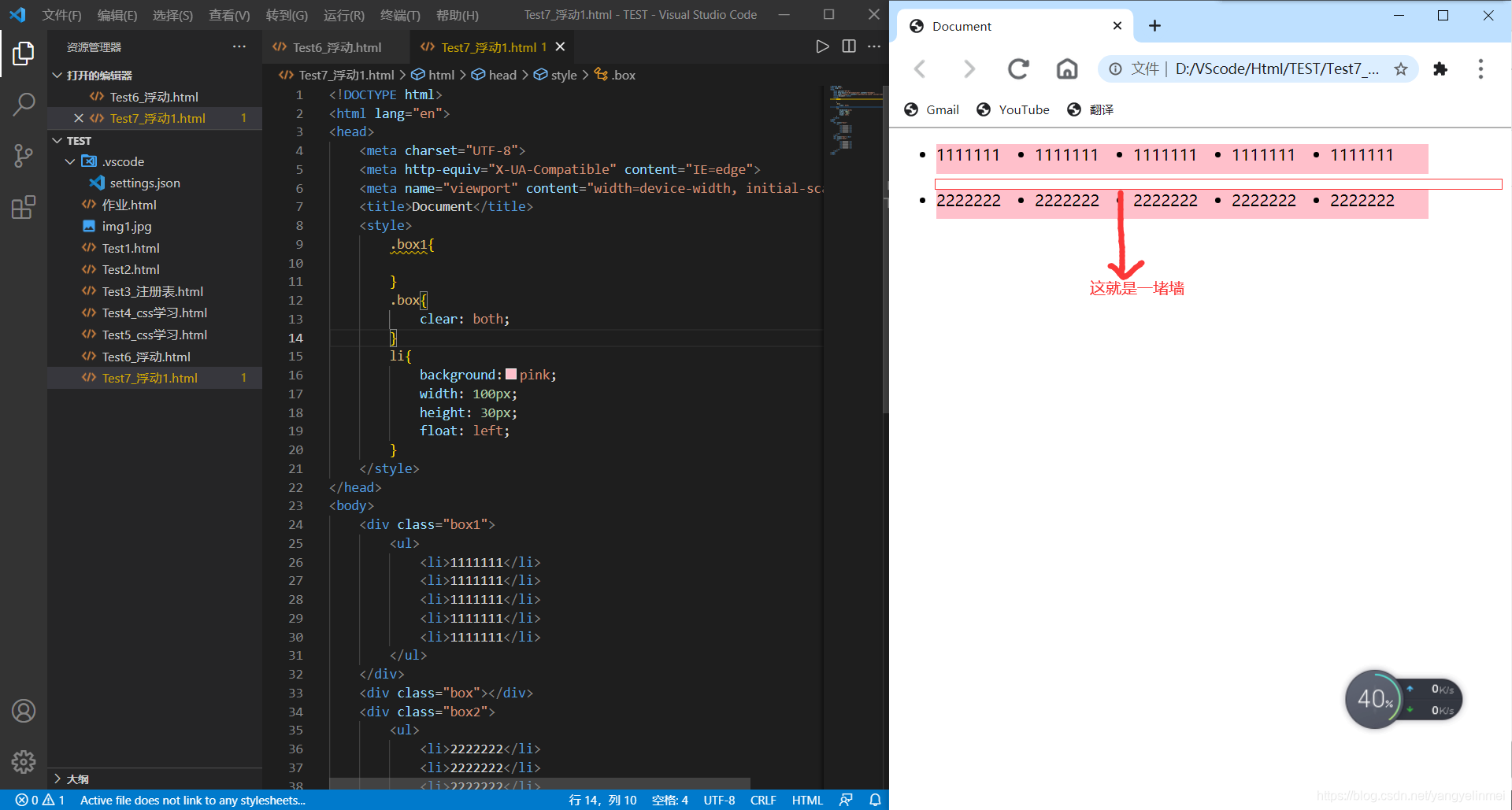Click the network speed floating widget
The width and height of the screenshot is (1512, 810).
pos(1403,699)
